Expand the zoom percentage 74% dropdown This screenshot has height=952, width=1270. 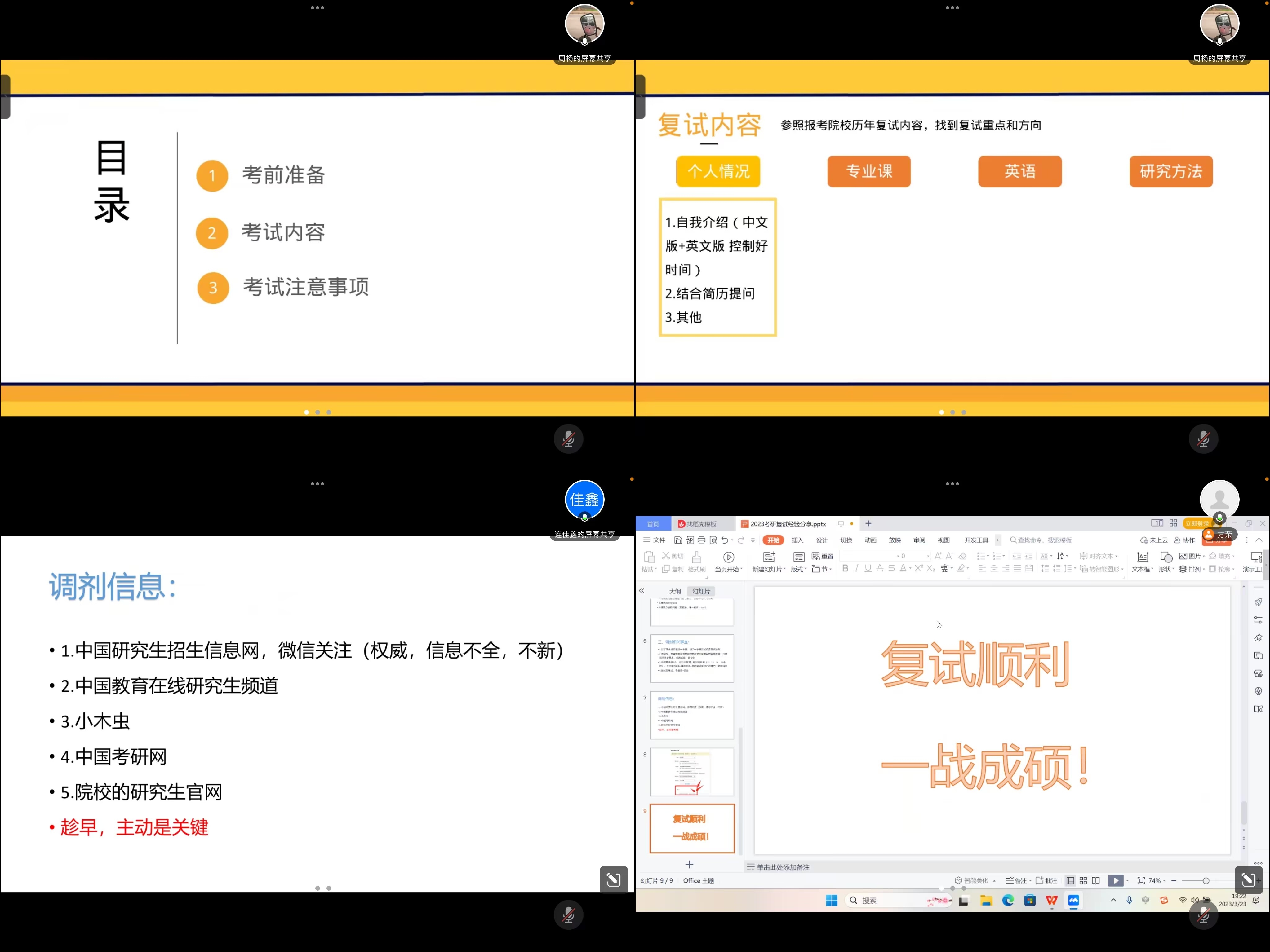(1157, 881)
